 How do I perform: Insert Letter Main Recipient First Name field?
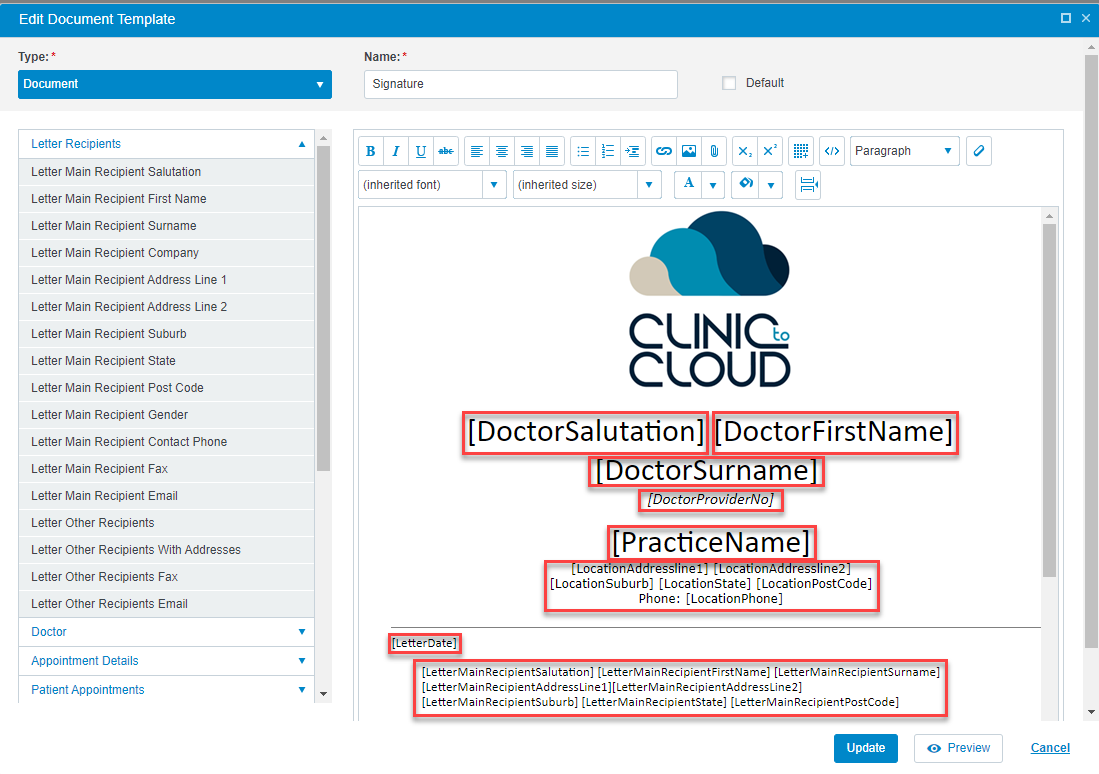tap(166, 199)
